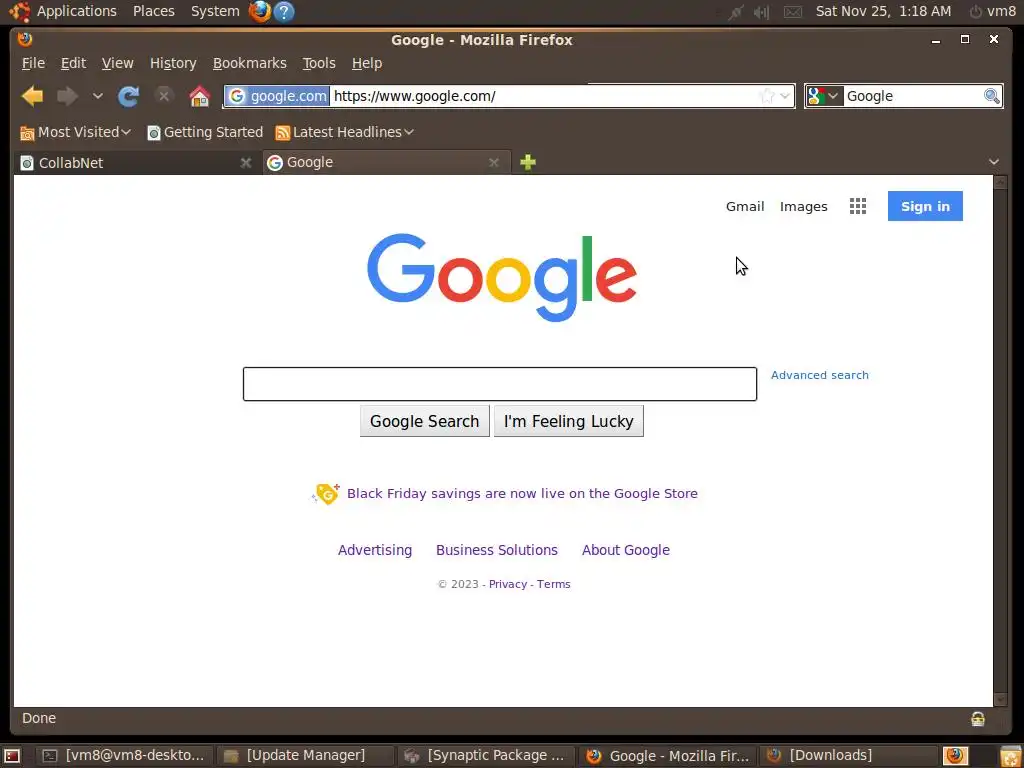1024x768 pixels.
Task: Open the vm8 user session menu
Action: (x=993, y=11)
